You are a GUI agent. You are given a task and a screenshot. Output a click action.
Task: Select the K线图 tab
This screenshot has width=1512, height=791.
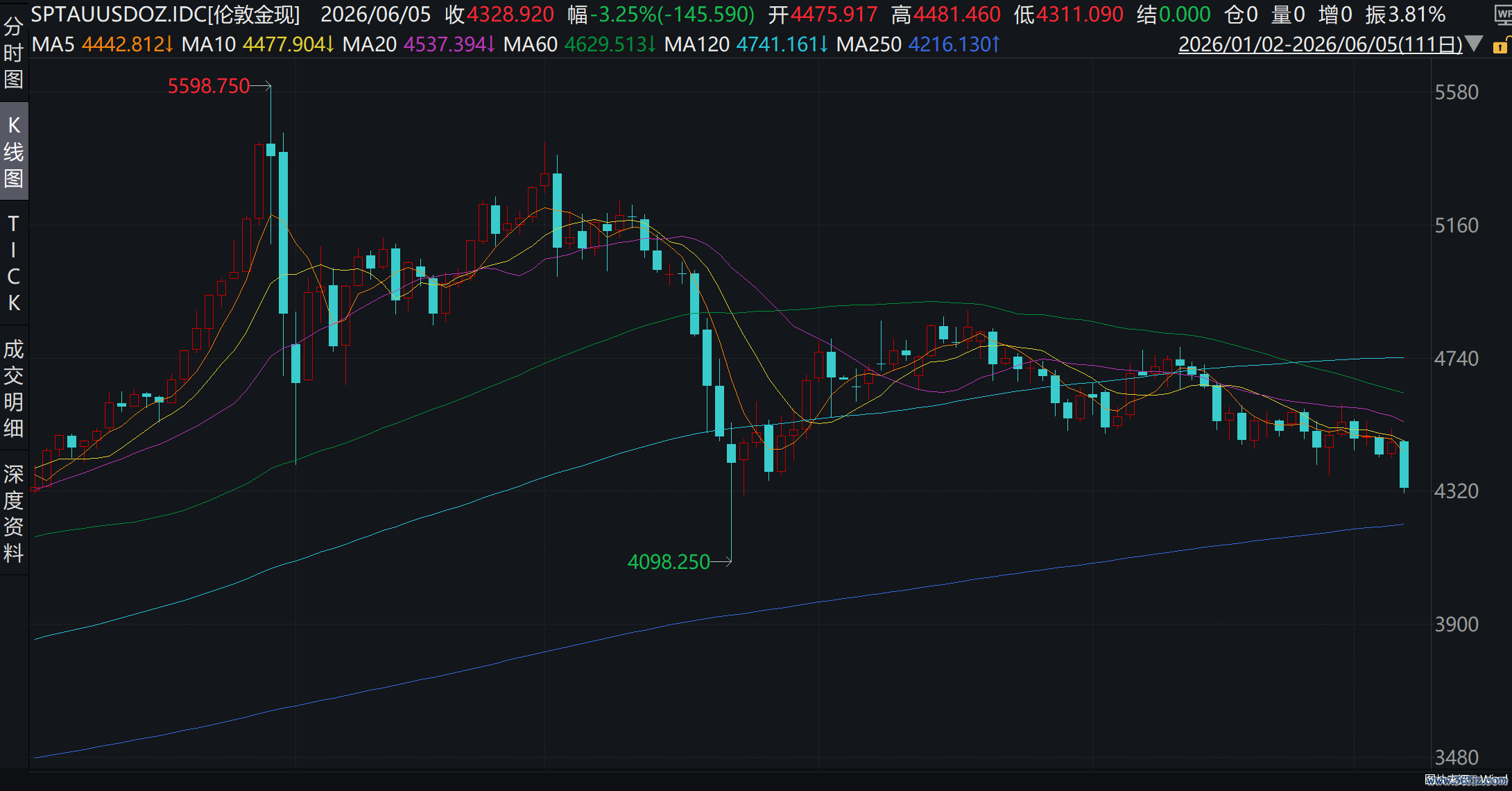click(14, 151)
